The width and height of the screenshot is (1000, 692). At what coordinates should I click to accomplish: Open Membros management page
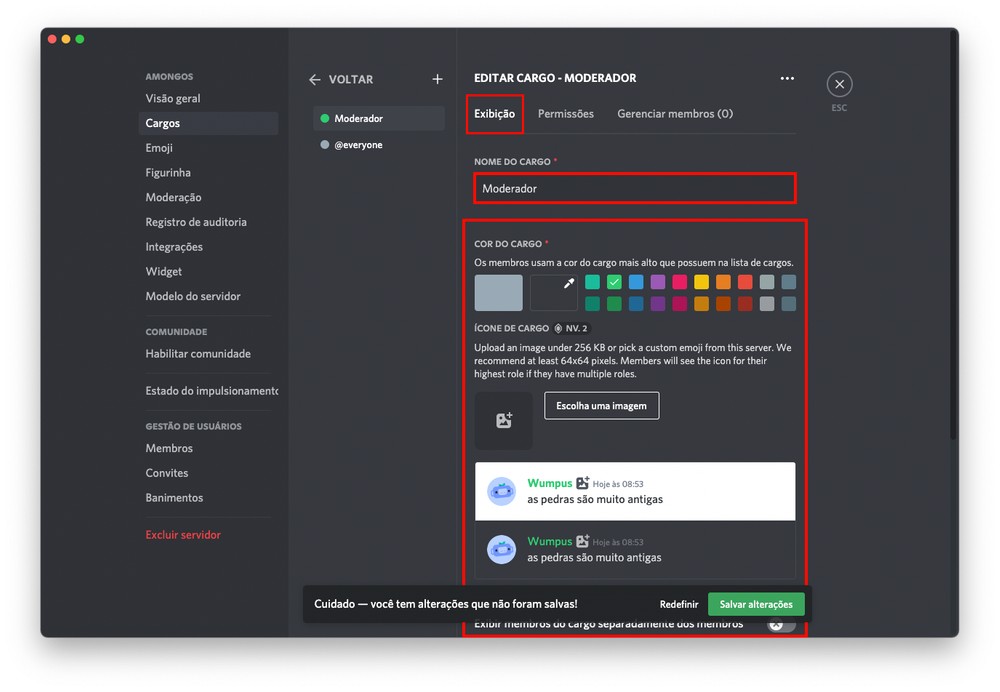coord(208,448)
